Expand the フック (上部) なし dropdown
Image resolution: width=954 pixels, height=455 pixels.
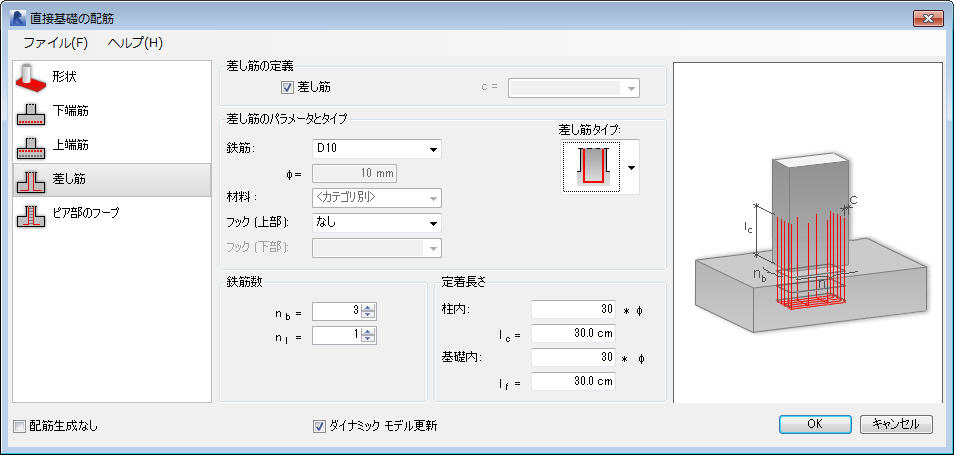coord(377,223)
